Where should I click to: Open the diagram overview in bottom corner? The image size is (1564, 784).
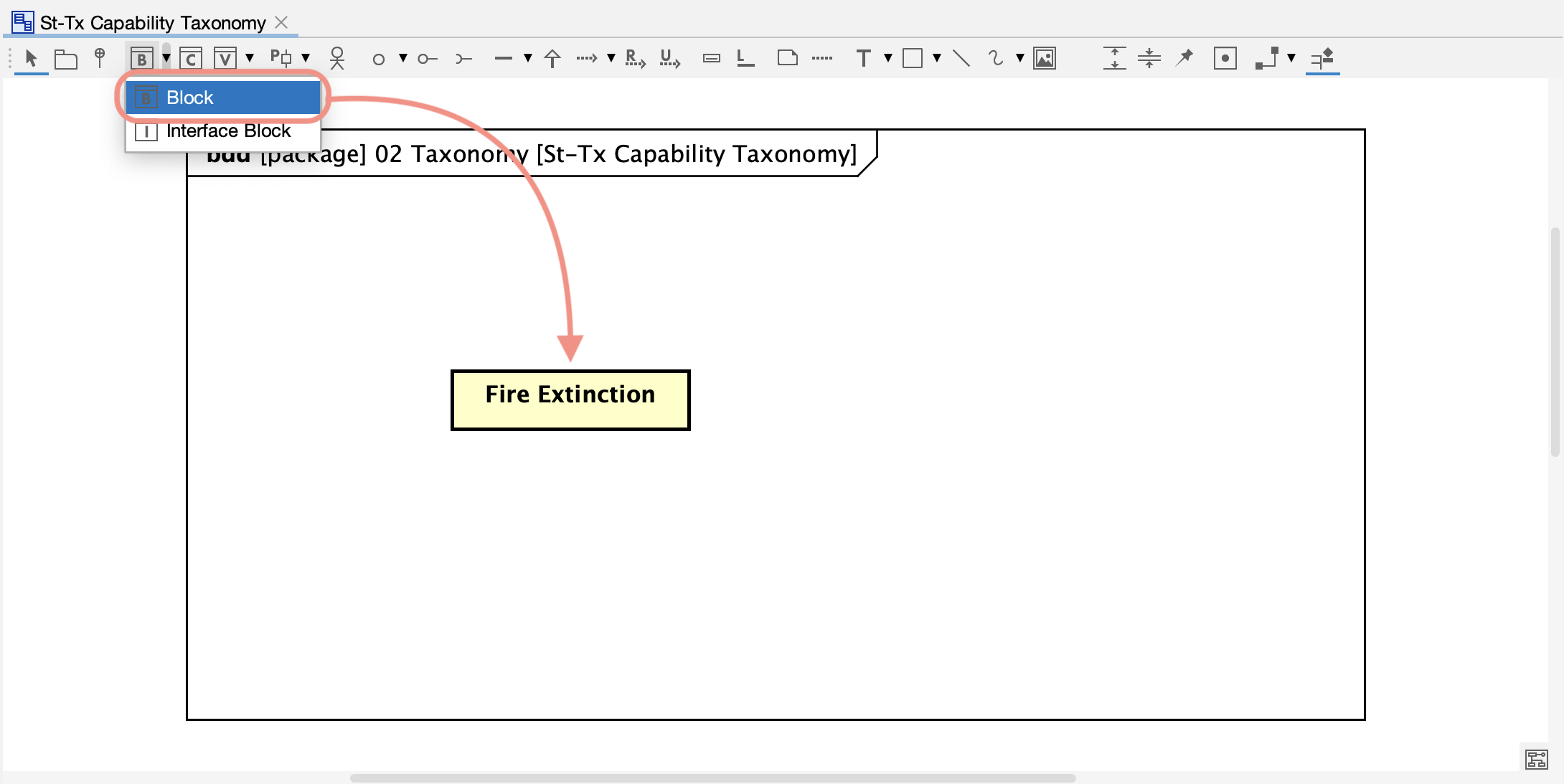tap(1537, 758)
